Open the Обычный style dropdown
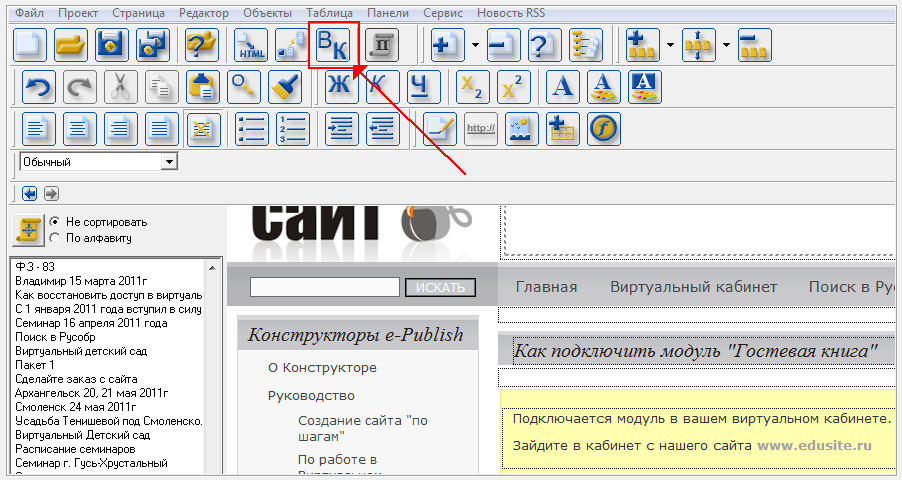Viewport: 902px width, 480px height. [169, 162]
